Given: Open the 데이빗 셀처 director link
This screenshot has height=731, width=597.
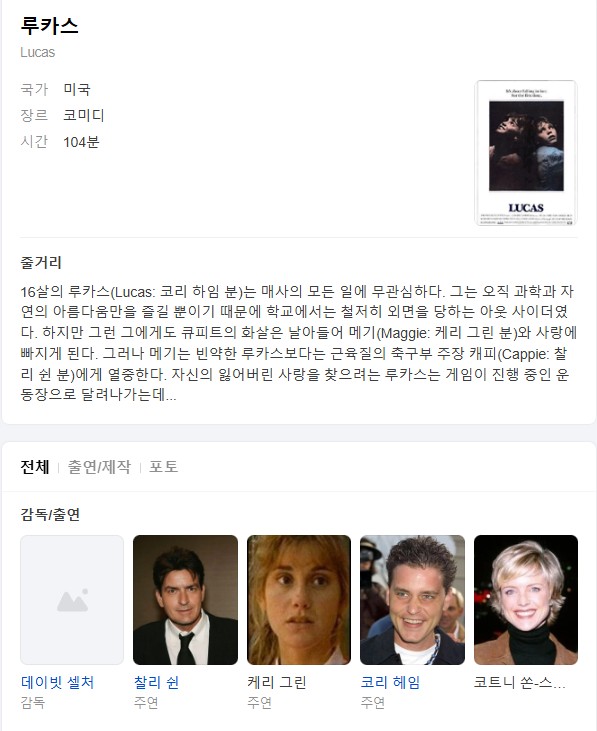Looking at the screenshot, I should (x=57, y=683).
